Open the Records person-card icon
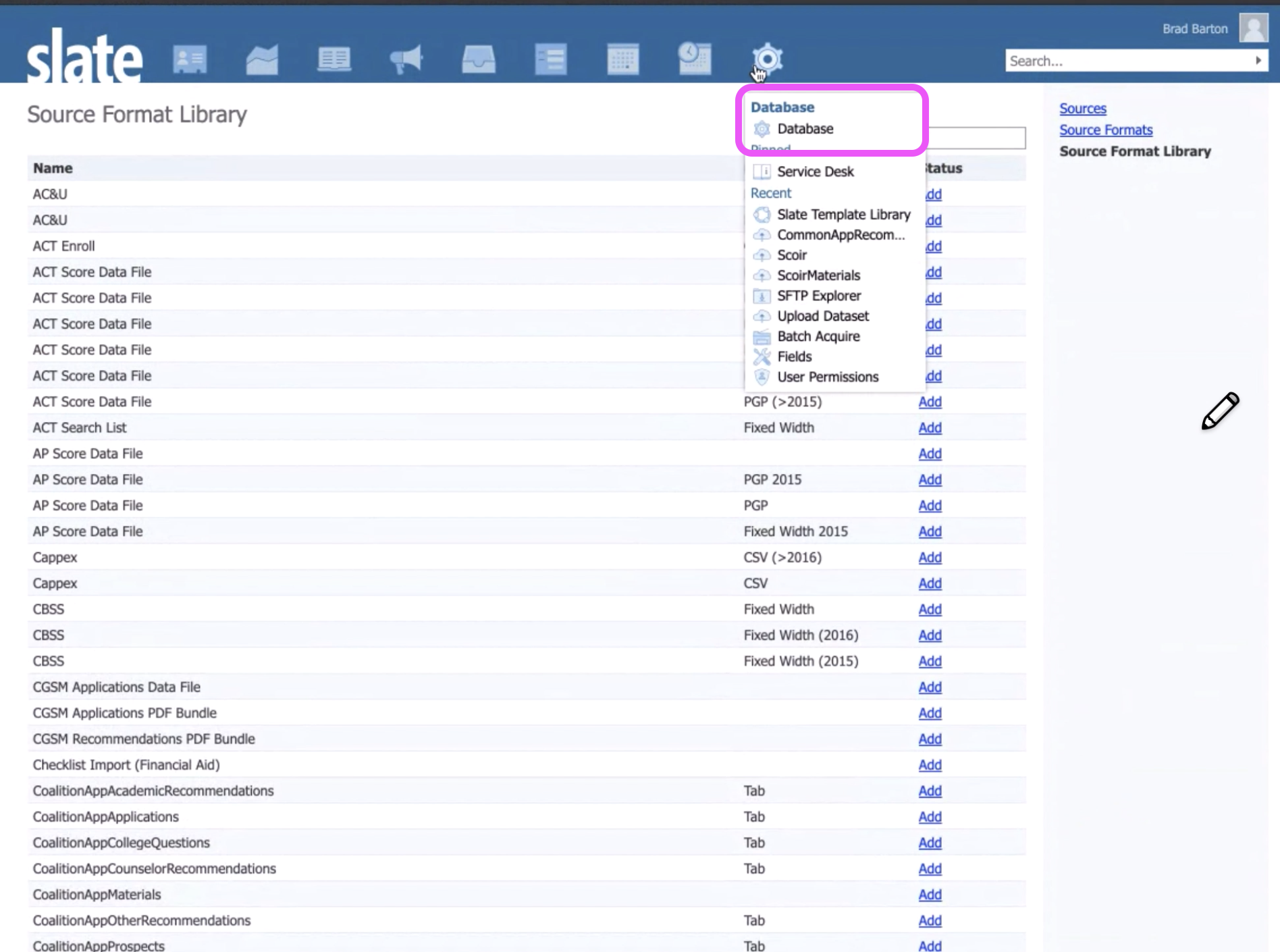 point(190,59)
